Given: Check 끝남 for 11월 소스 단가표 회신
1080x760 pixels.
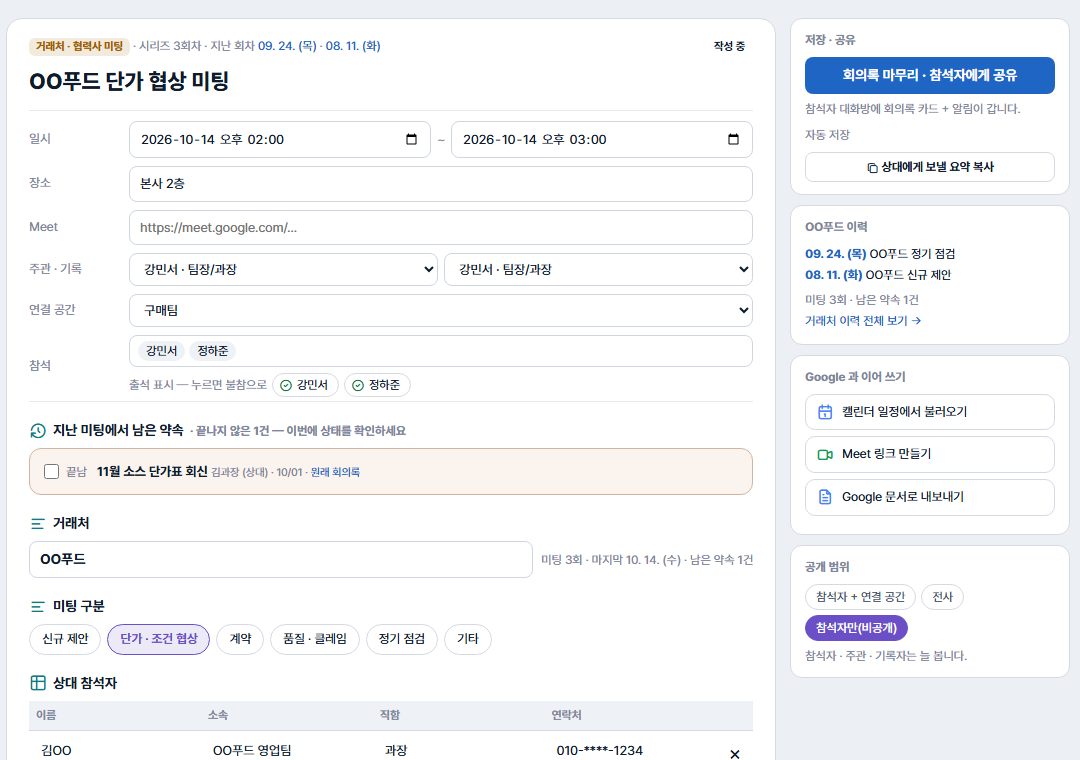Looking at the screenshot, I should (x=51, y=472).
